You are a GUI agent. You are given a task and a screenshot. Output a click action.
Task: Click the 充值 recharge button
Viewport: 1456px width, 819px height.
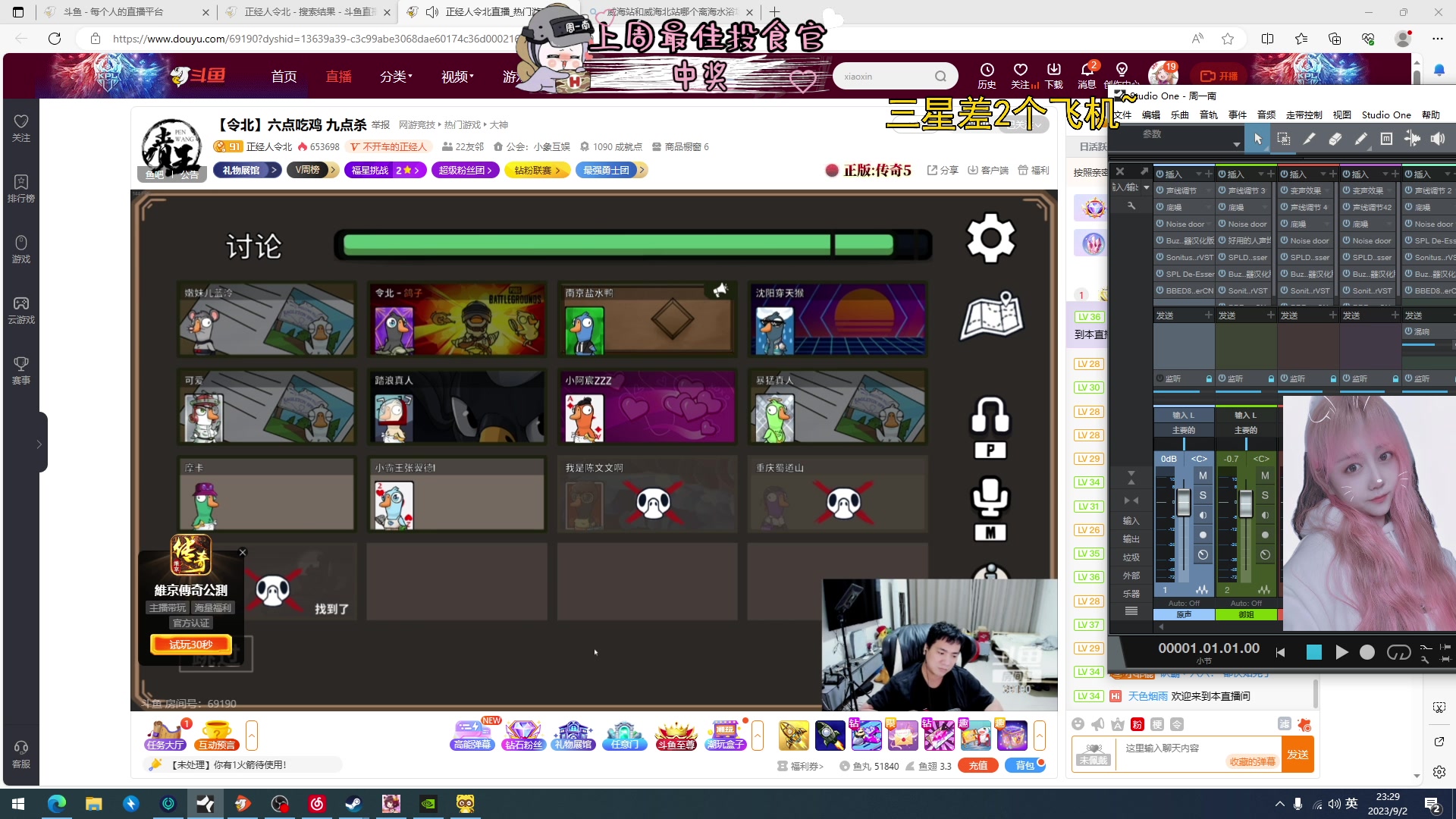[x=978, y=766]
